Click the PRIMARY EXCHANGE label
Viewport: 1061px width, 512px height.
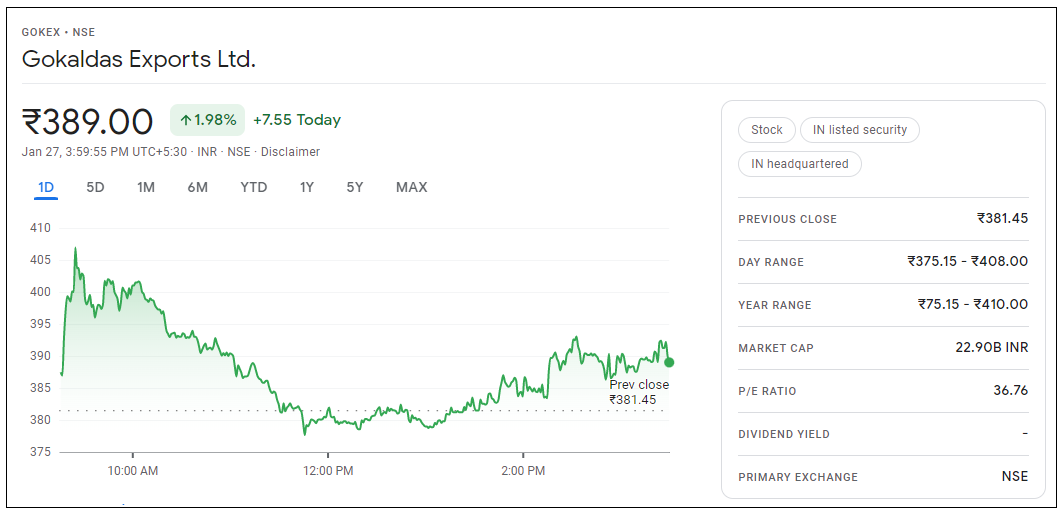pos(798,478)
